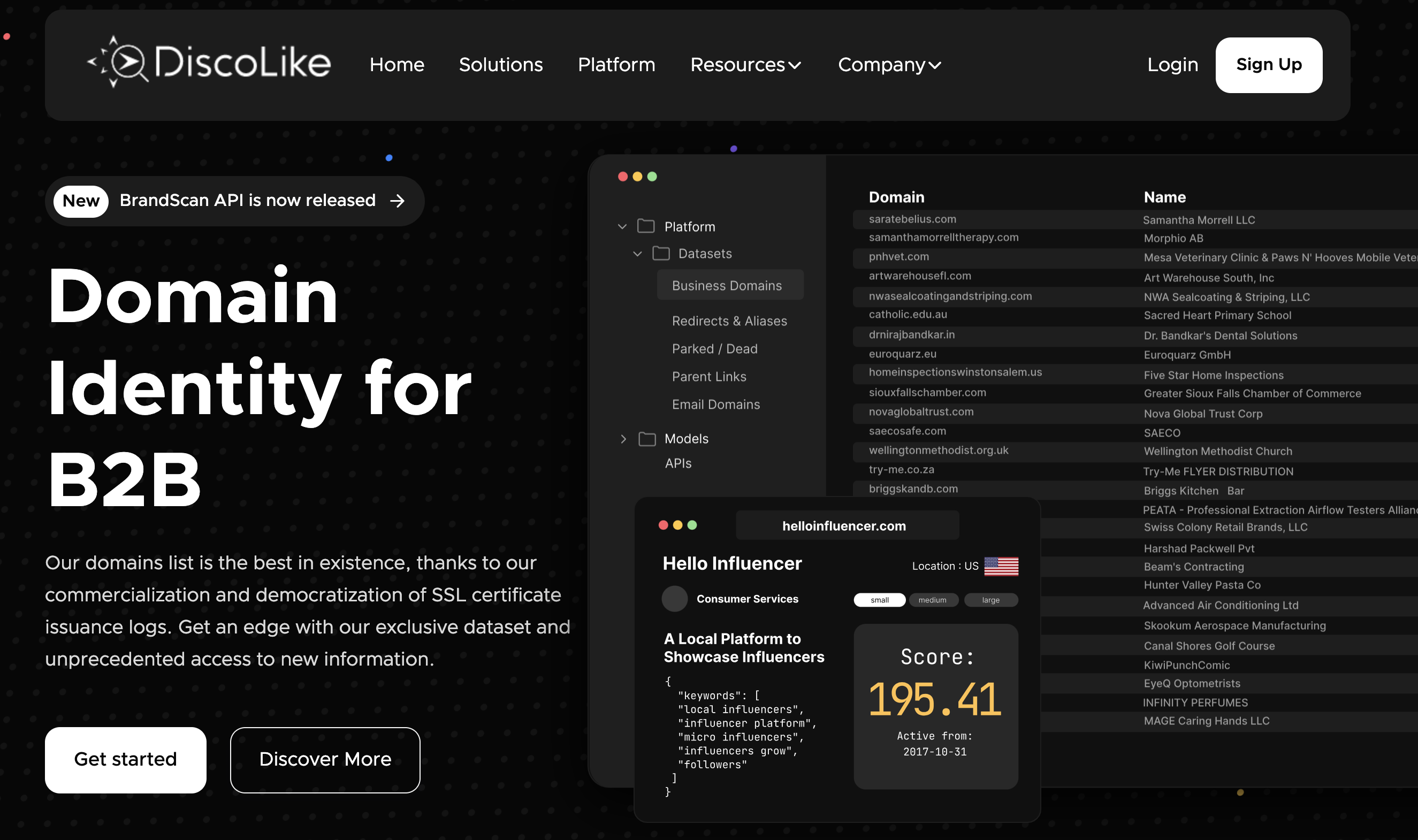Go to the Solutions nav item

[500, 65]
